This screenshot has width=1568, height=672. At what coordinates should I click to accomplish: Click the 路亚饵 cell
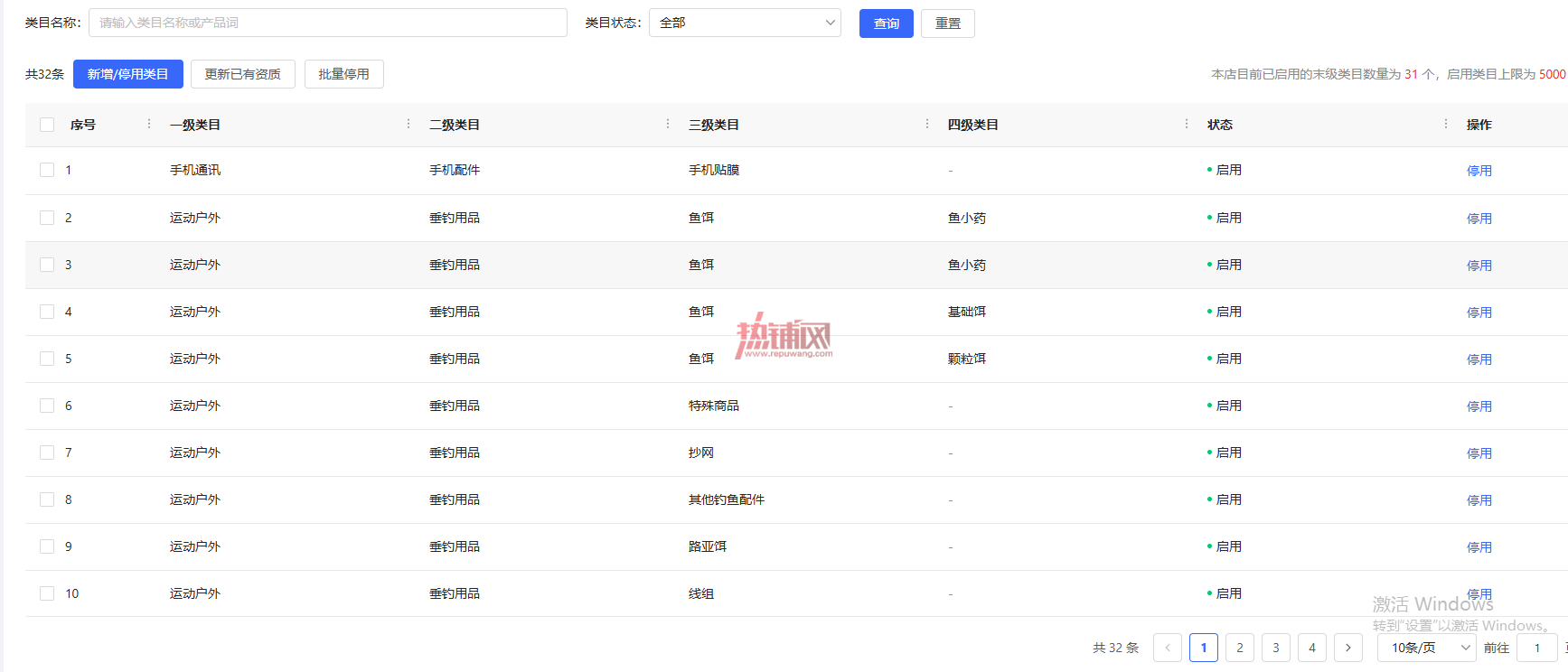(708, 546)
